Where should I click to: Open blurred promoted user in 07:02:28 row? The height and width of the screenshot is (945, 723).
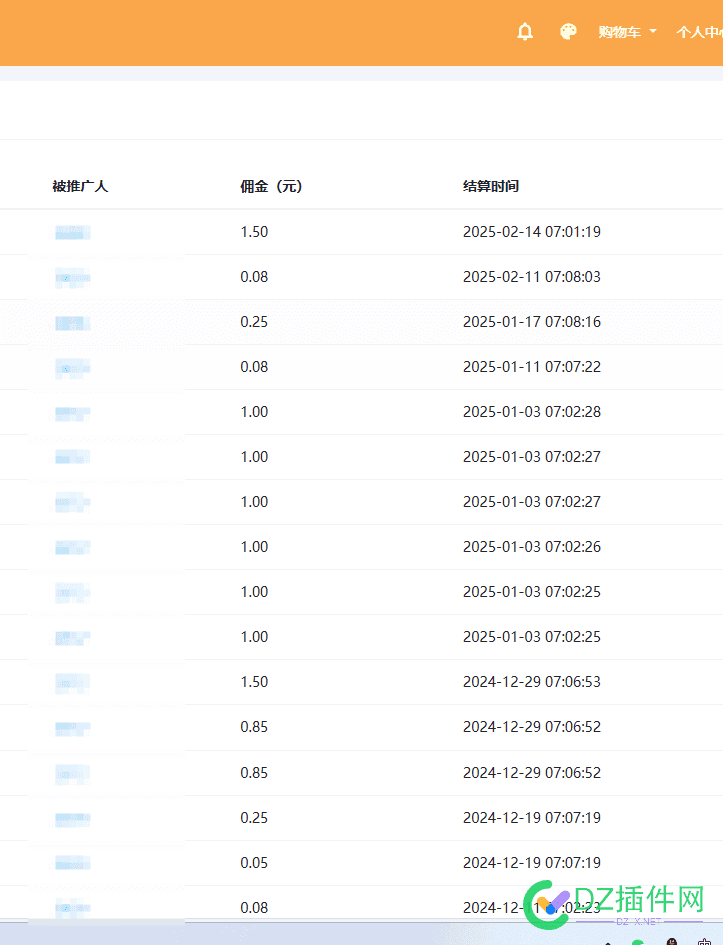point(73,413)
